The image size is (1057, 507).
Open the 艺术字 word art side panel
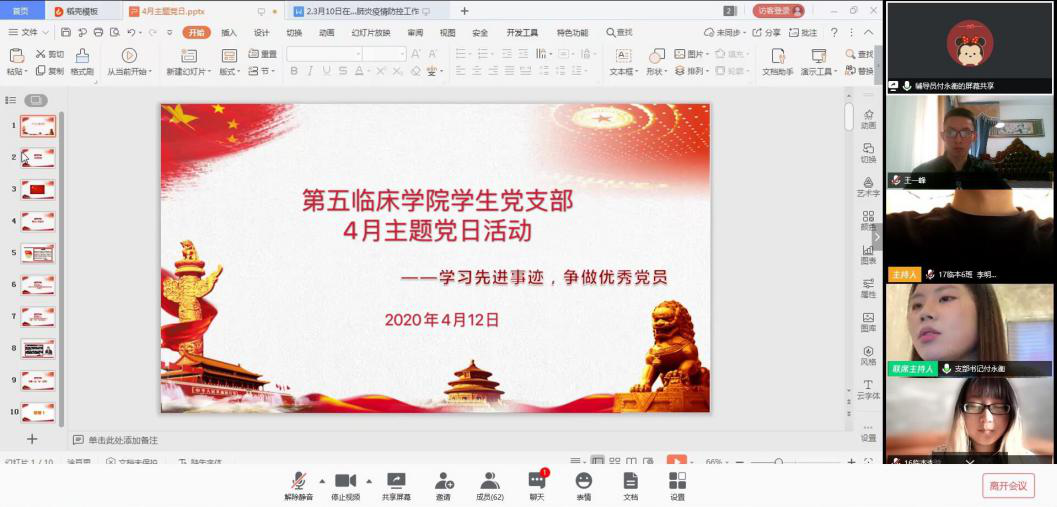pyautogui.click(x=867, y=186)
